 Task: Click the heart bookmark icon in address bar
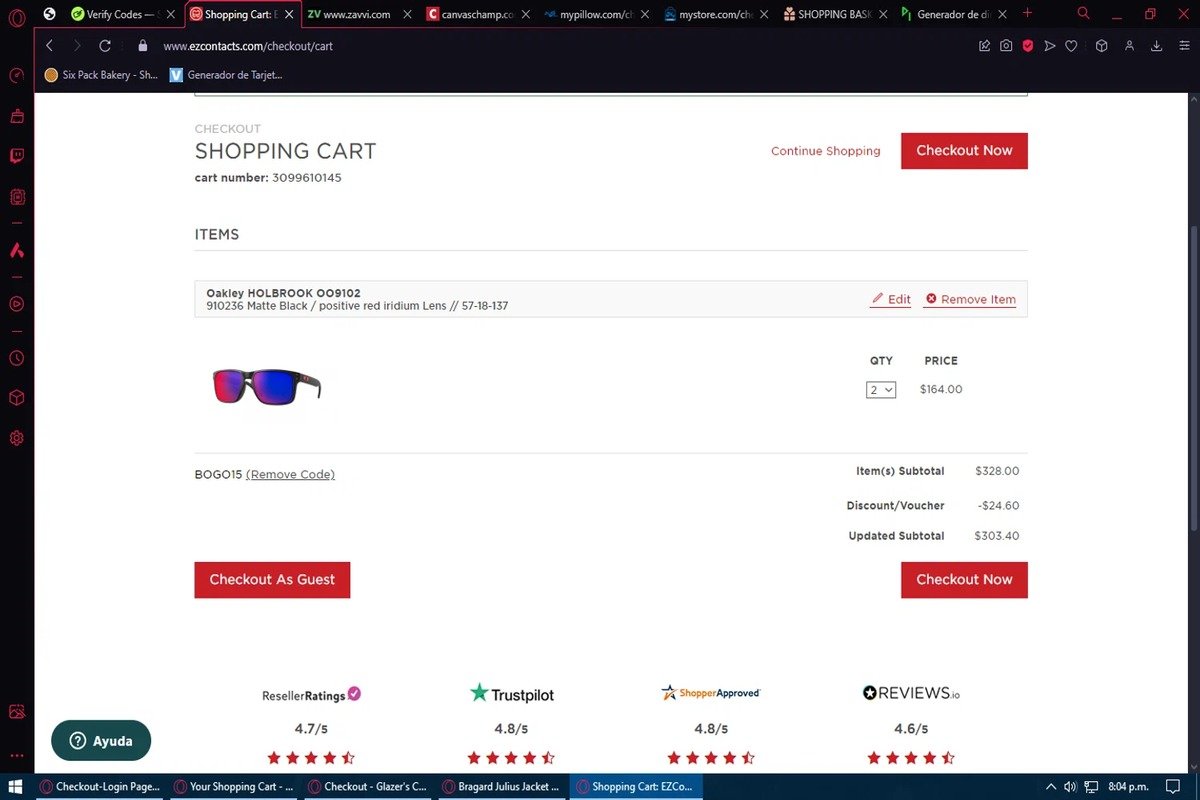pos(1071,46)
